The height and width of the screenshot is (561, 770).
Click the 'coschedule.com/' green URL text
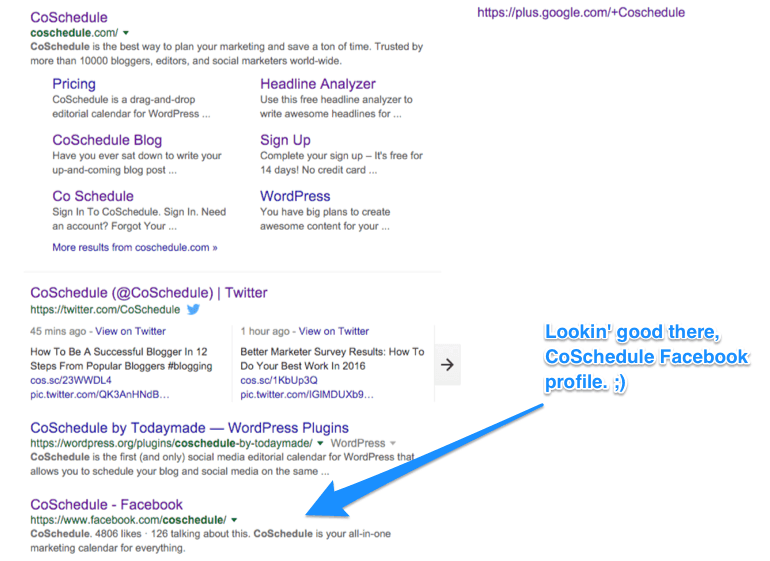74,33
